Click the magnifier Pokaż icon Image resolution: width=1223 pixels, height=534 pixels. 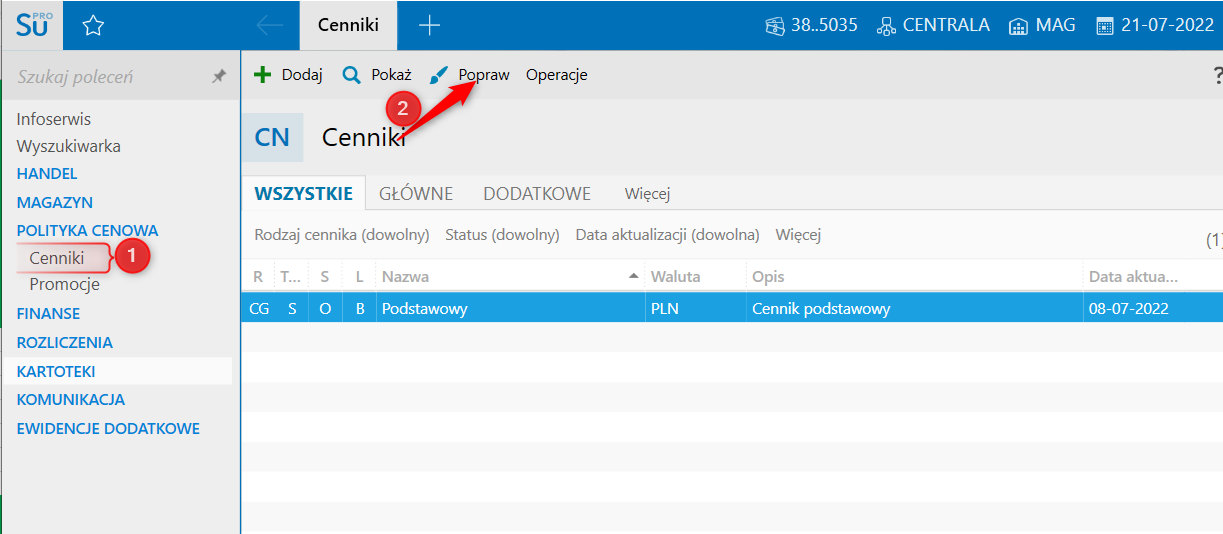351,75
